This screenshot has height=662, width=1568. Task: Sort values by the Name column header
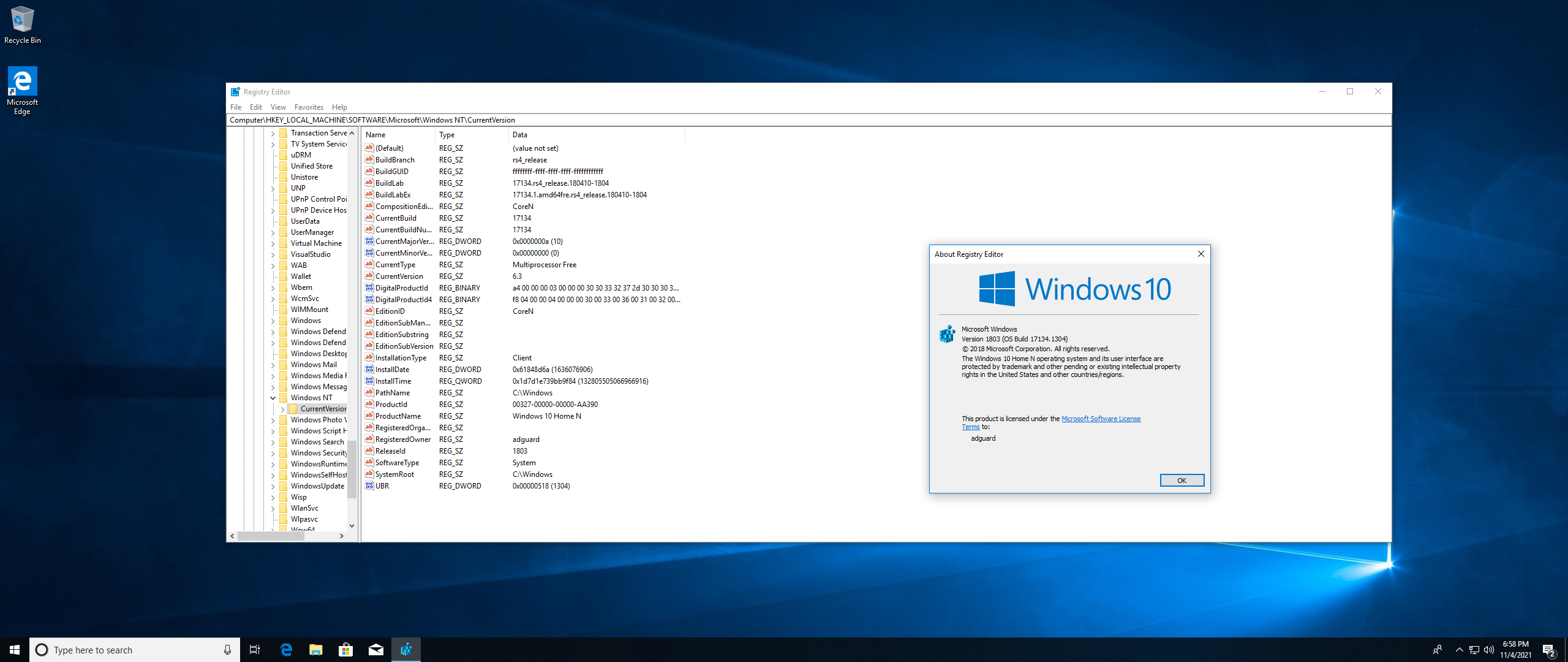pyautogui.click(x=399, y=135)
